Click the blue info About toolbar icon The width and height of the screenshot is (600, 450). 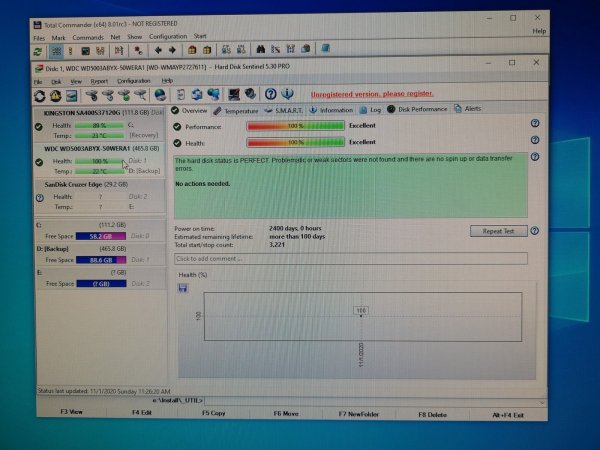click(x=287, y=94)
